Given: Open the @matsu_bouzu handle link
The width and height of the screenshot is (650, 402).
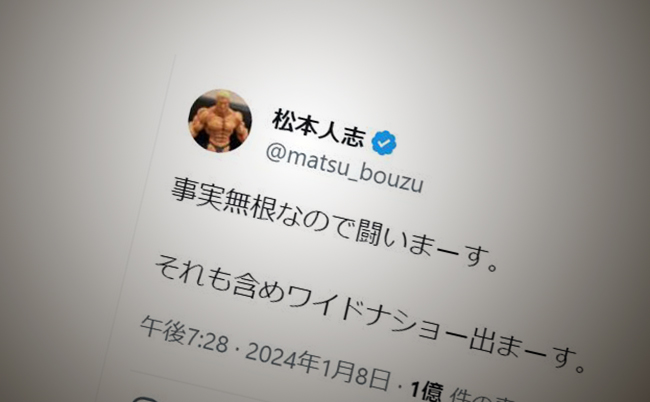Looking at the screenshot, I should coord(344,170).
